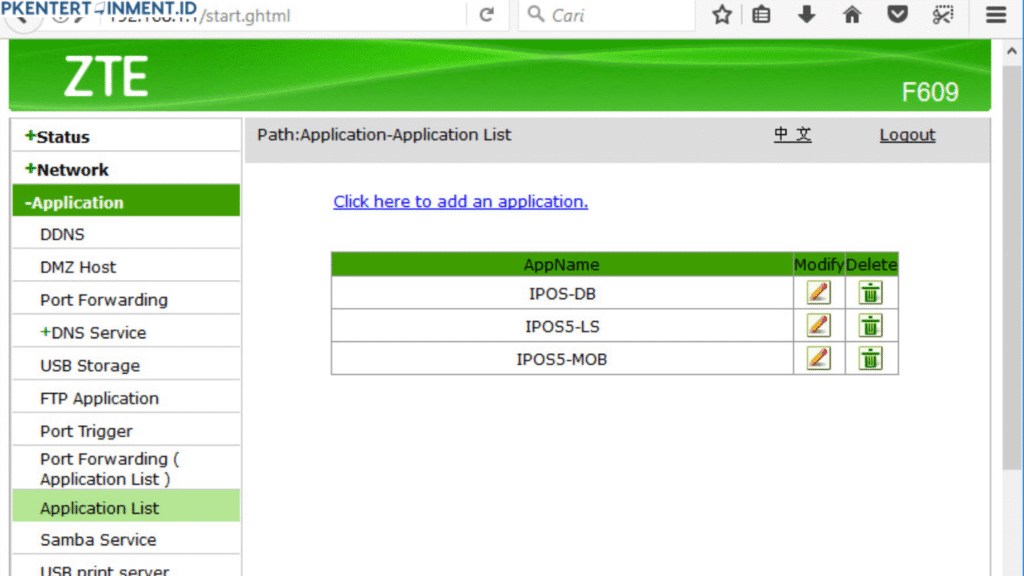The height and width of the screenshot is (576, 1024).
Task: Click the Cari search field
Action: 600,15
